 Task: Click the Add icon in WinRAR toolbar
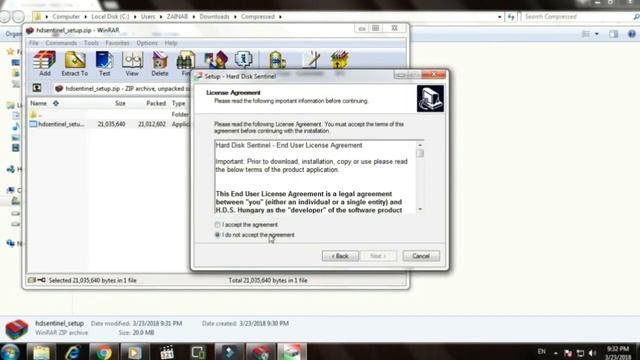[x=44, y=63]
